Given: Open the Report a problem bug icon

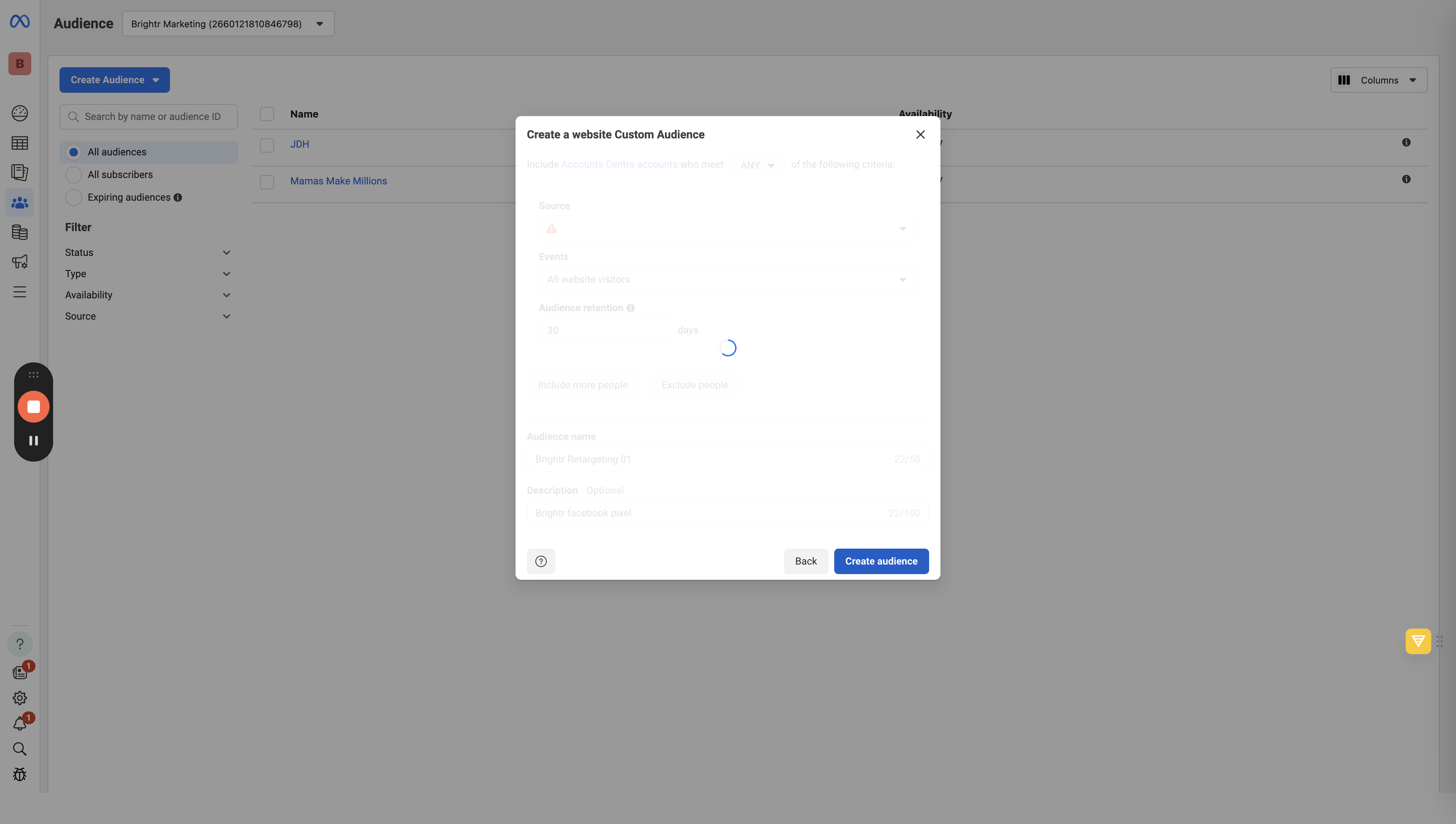Looking at the screenshot, I should 20,774.
